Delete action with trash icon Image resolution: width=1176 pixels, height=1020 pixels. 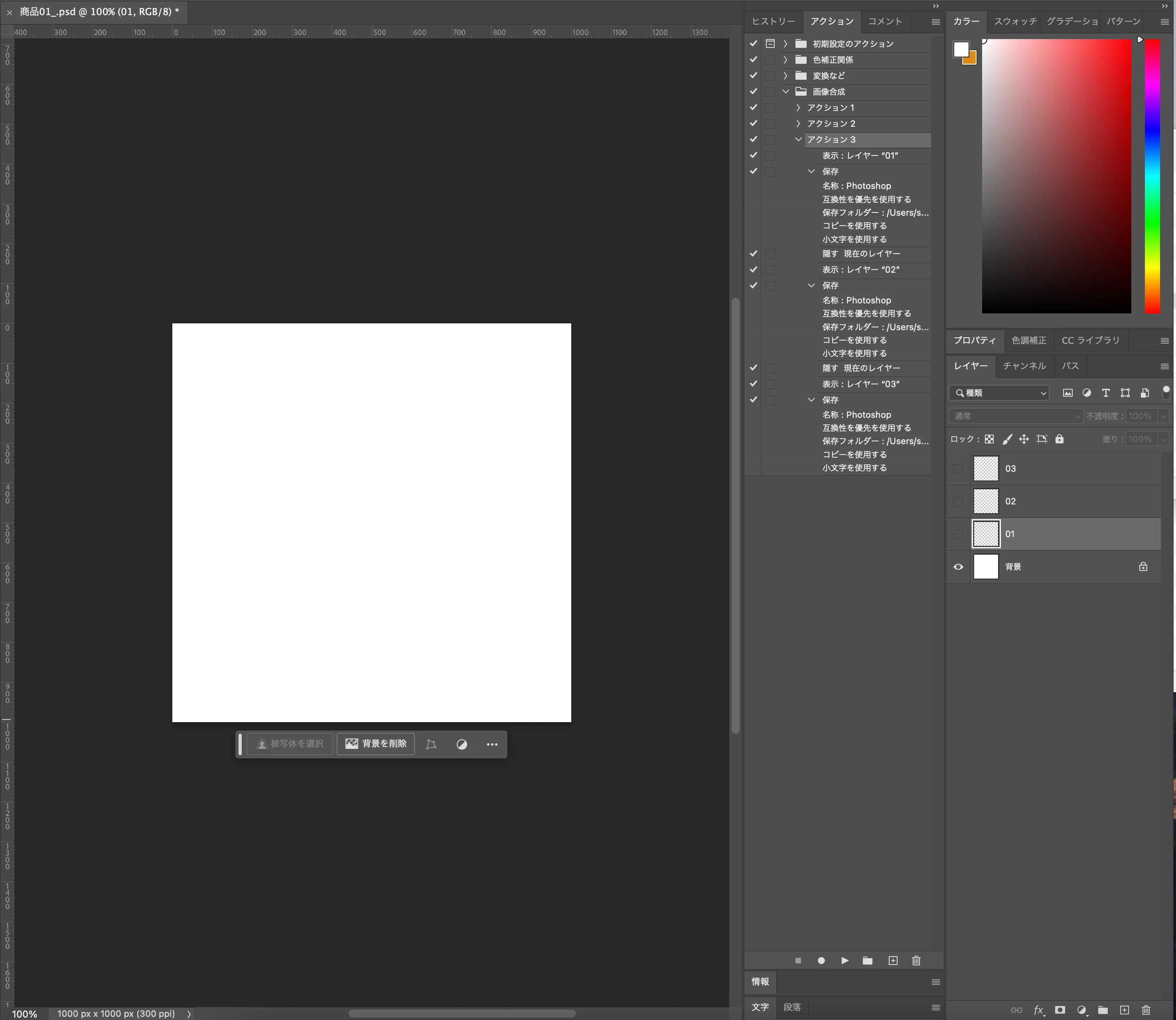point(916,961)
